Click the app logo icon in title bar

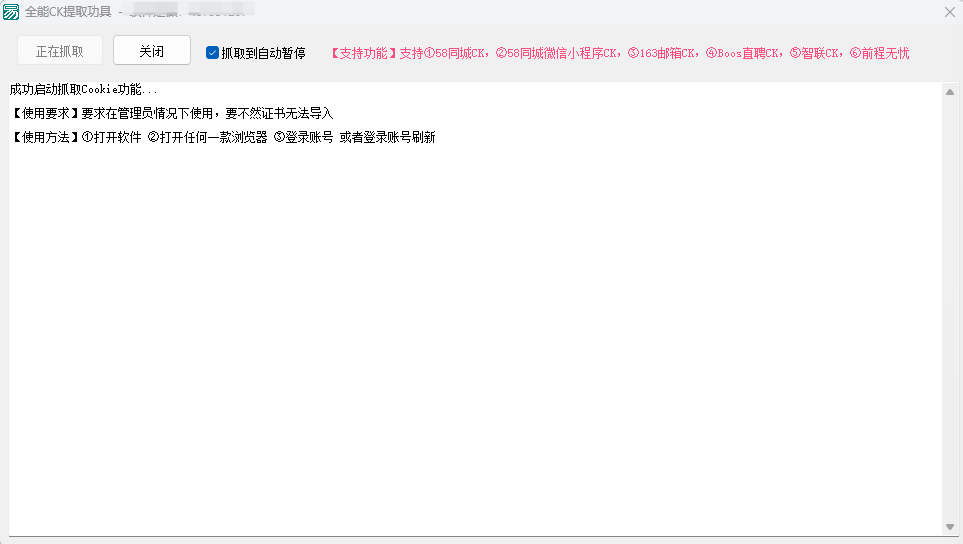click(x=11, y=12)
